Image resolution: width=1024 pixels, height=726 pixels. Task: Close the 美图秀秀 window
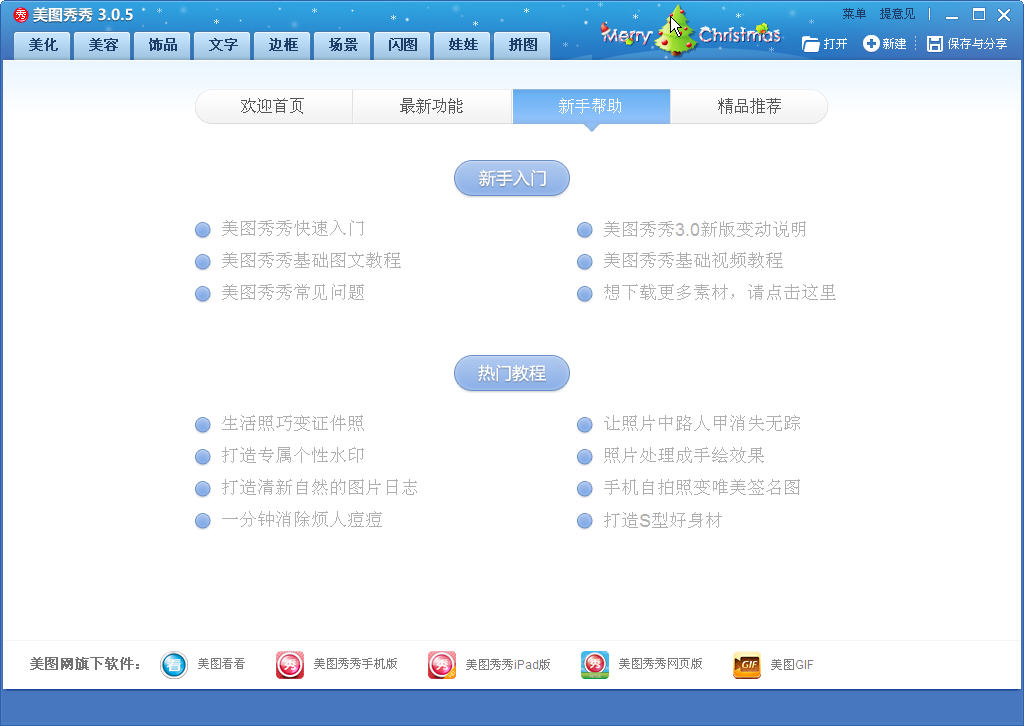click(x=1004, y=14)
